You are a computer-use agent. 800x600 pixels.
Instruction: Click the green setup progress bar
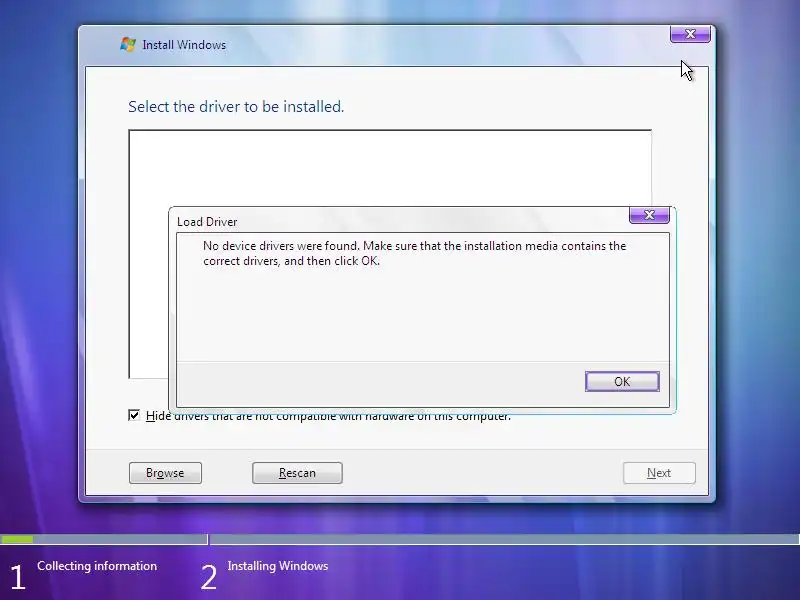click(17, 539)
